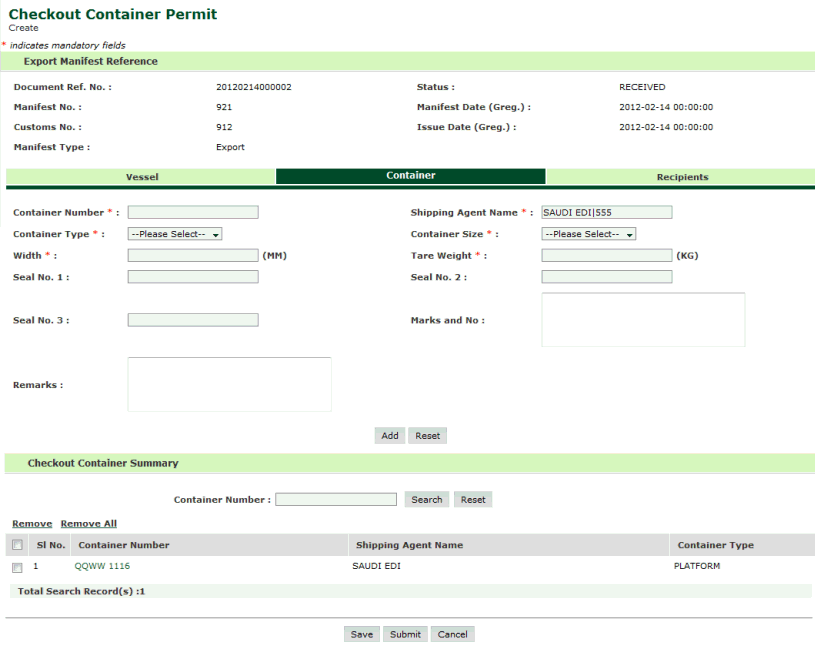Screen dimensions: 815x645
Task: Click the Search button for container number
Action: (427, 500)
